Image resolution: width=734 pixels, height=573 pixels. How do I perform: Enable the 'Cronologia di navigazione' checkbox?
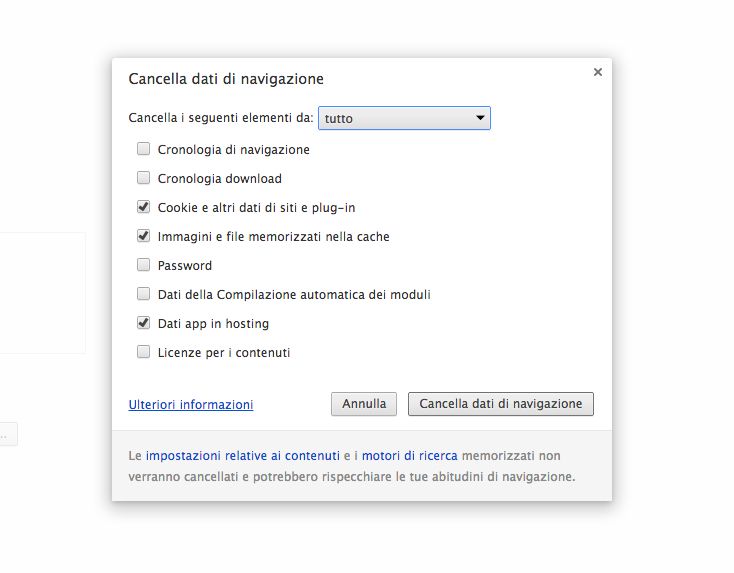144,150
